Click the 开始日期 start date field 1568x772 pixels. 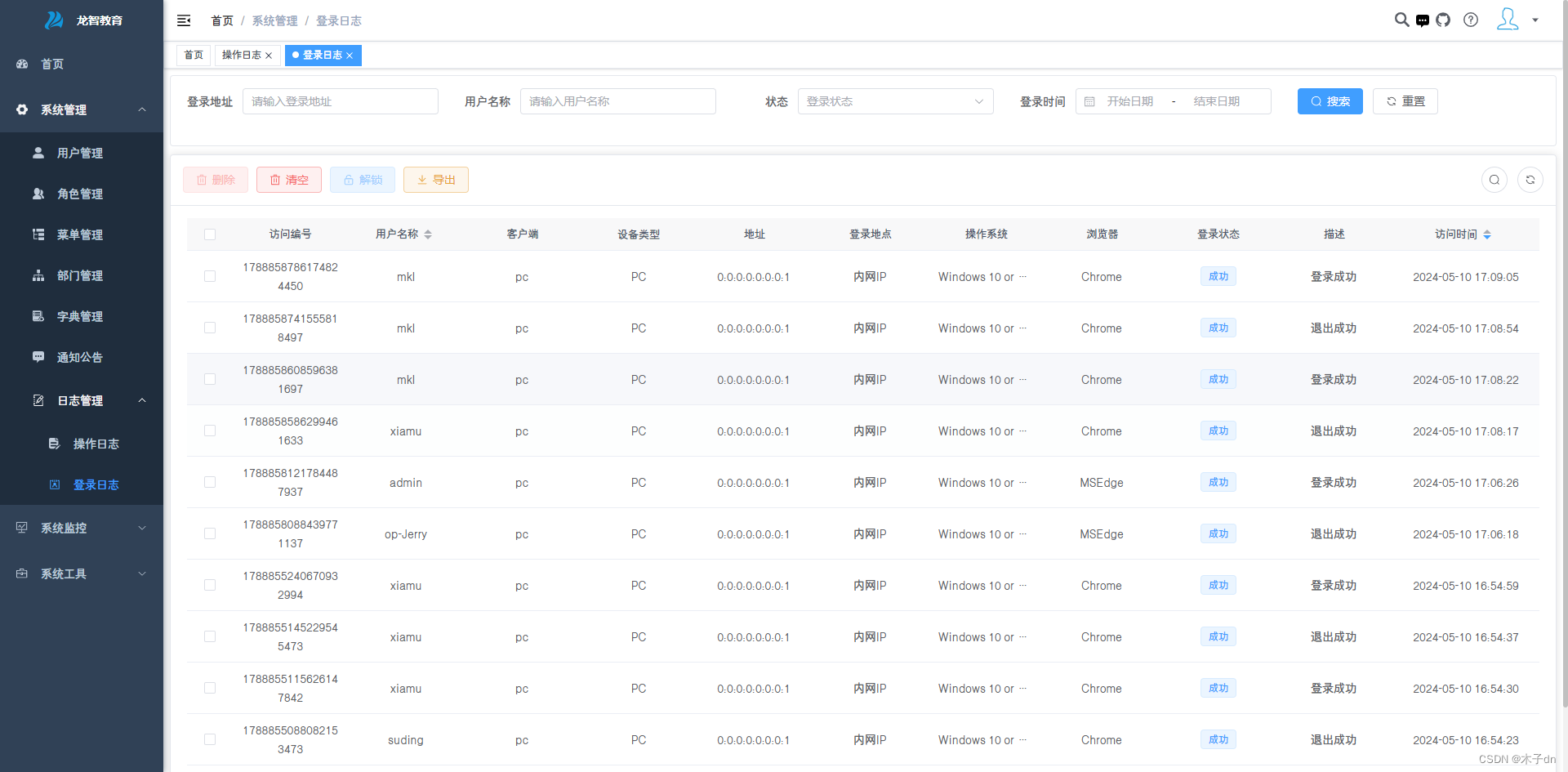click(x=1130, y=101)
